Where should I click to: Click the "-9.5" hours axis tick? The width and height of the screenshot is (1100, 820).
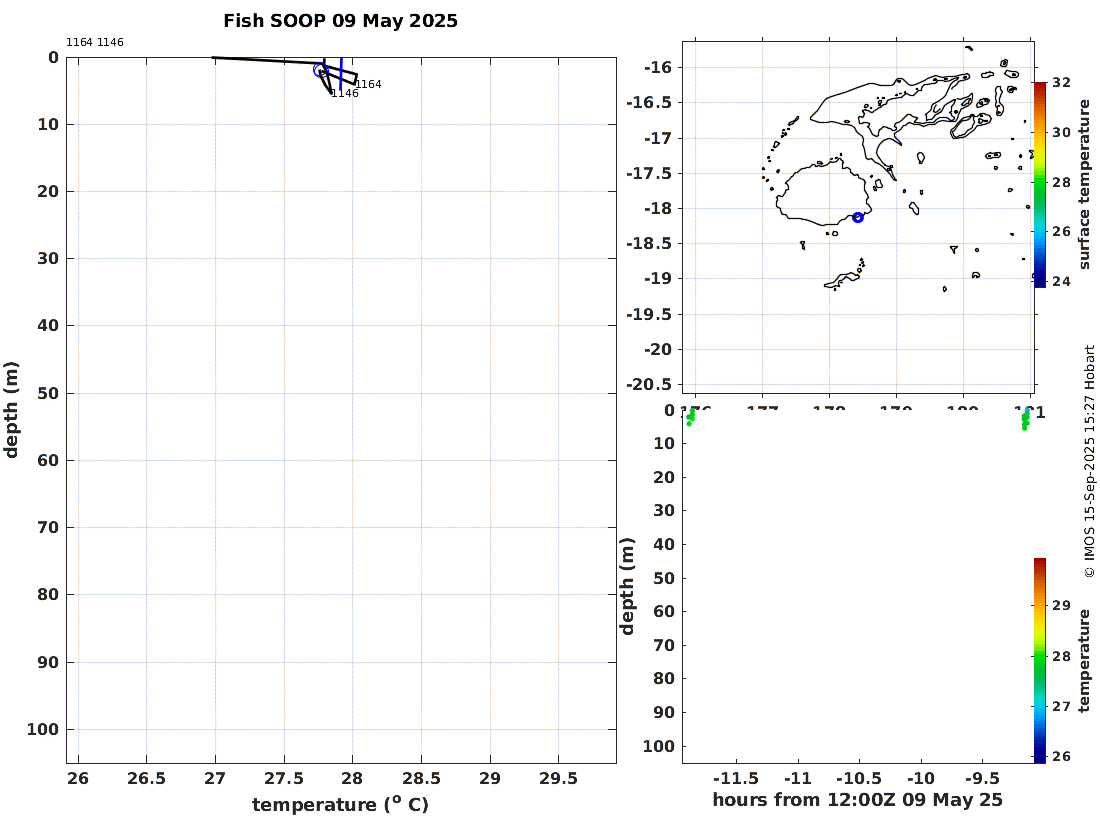[x=982, y=779]
